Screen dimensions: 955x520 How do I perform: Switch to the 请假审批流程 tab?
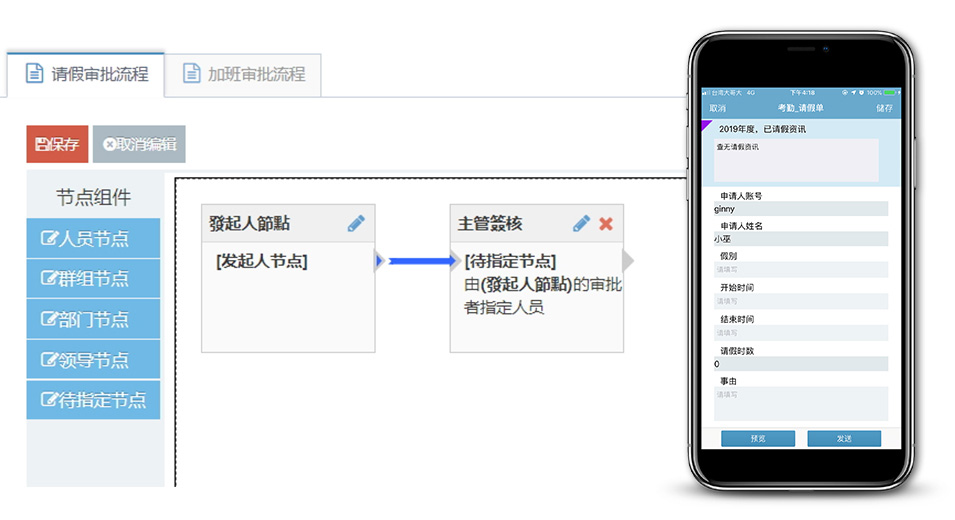point(86,74)
